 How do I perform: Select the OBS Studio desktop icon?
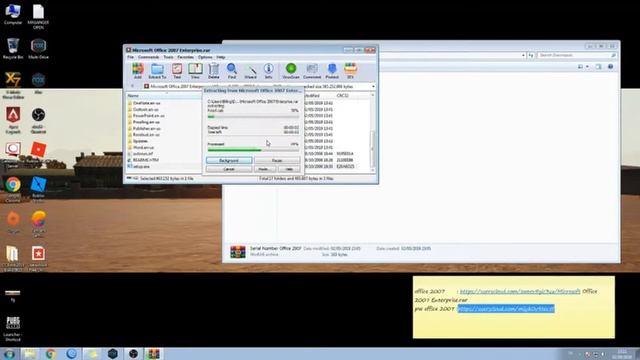tap(38, 120)
